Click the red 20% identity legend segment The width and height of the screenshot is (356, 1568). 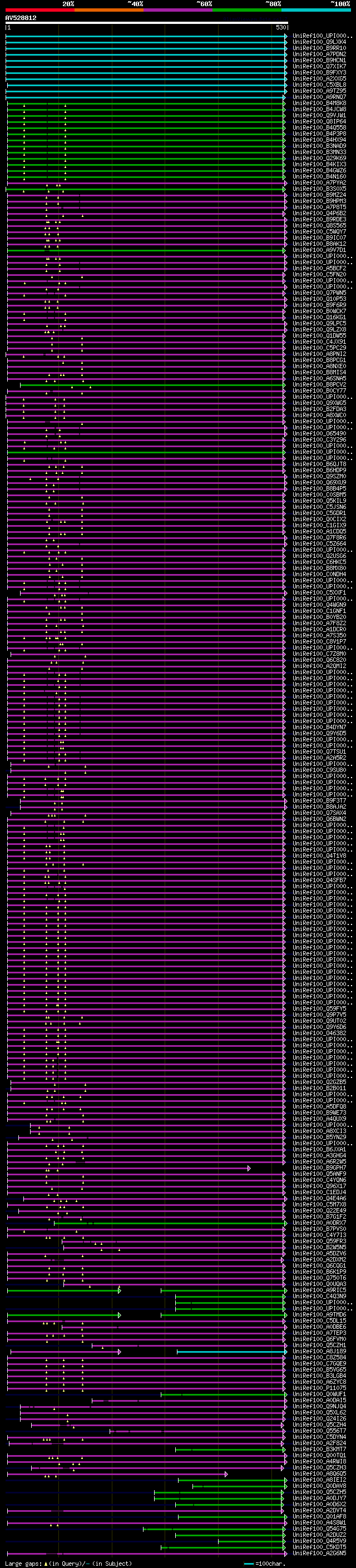[39, 10]
